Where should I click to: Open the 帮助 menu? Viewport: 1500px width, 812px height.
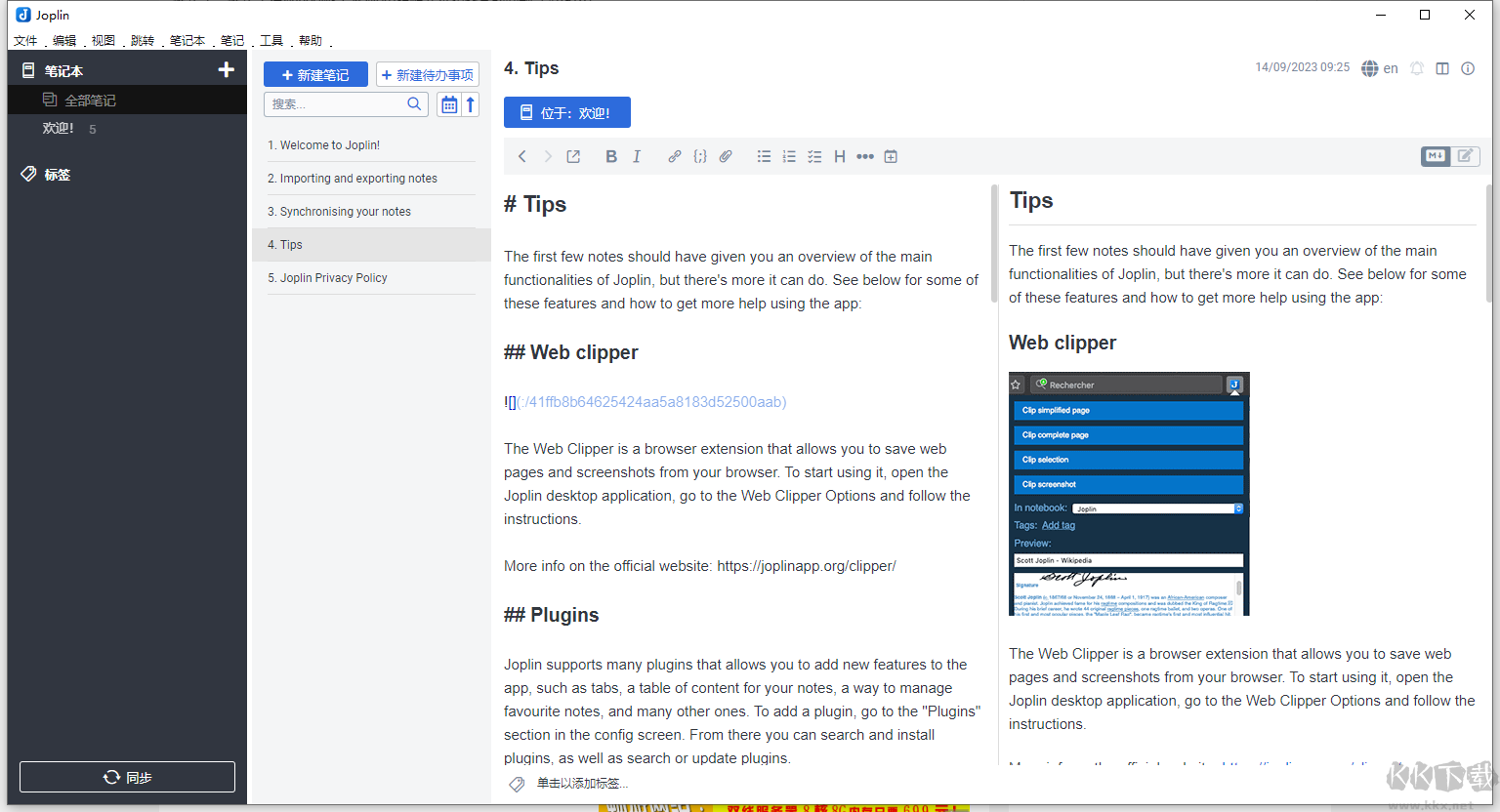click(x=311, y=40)
